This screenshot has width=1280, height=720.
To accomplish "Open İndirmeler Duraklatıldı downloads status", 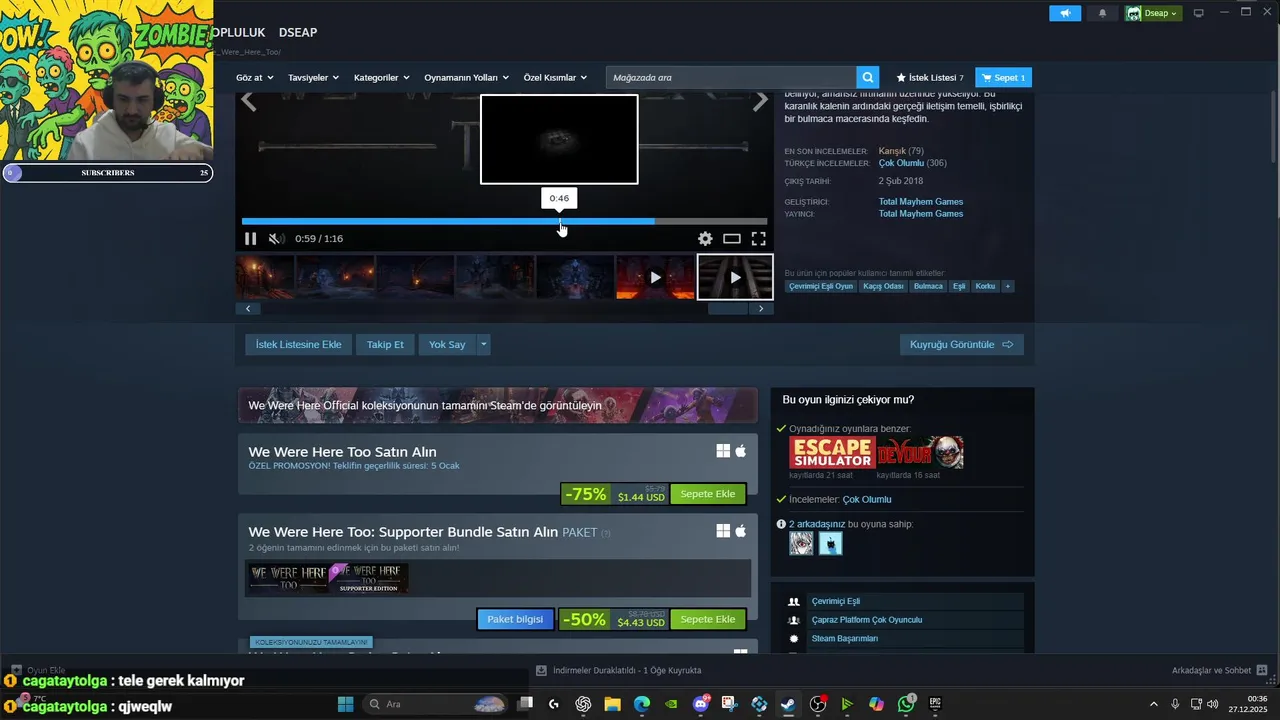I will pos(618,670).
